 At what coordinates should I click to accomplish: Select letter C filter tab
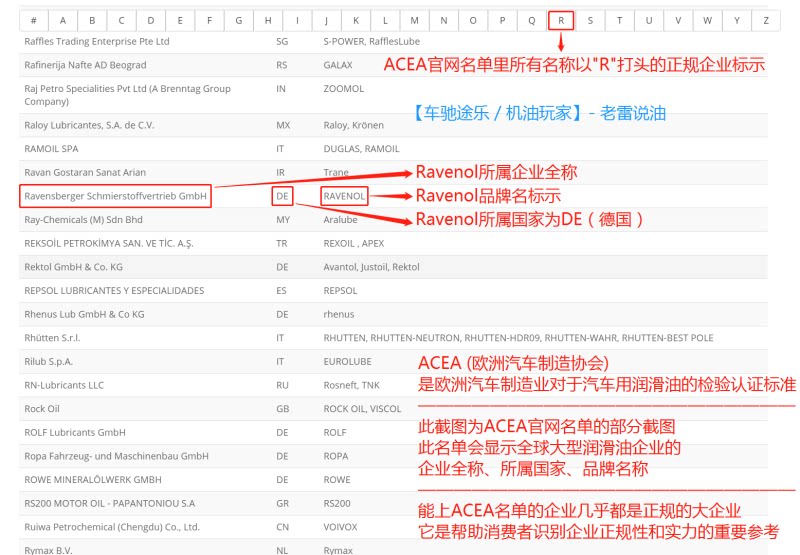click(121, 20)
